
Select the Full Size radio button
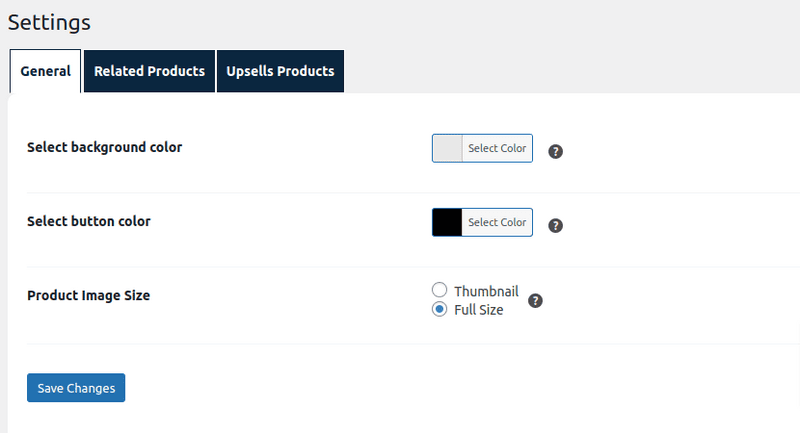(439, 309)
